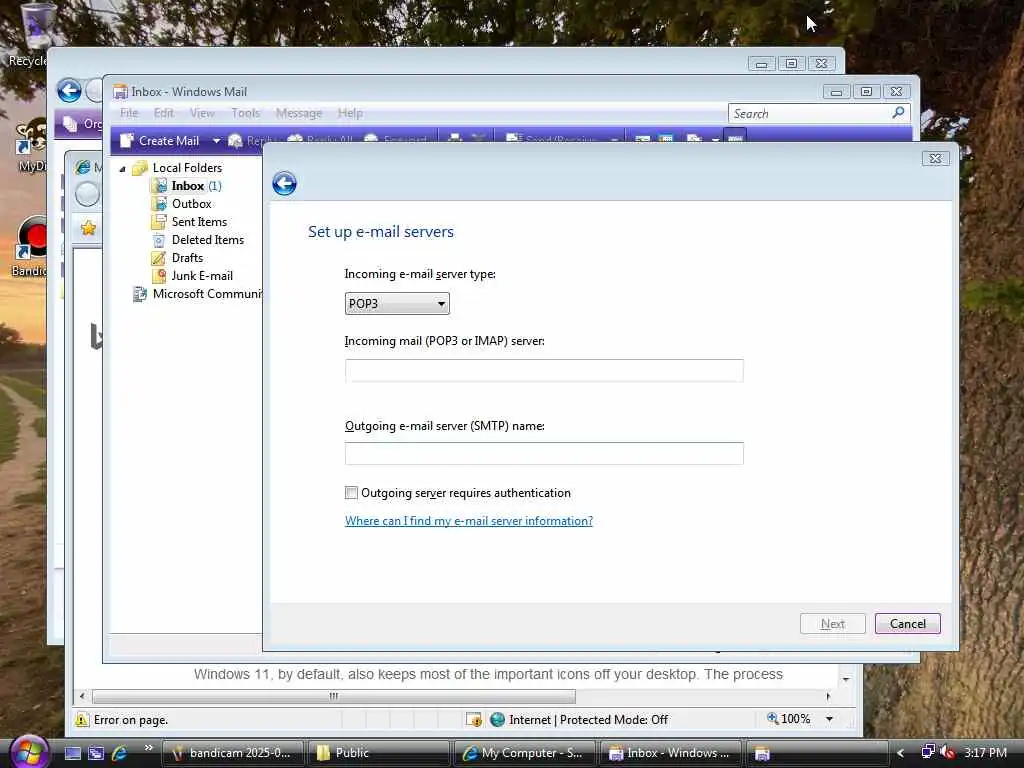The image size is (1024, 768).
Task: Select the Sent Items folder
Action: click(x=199, y=222)
